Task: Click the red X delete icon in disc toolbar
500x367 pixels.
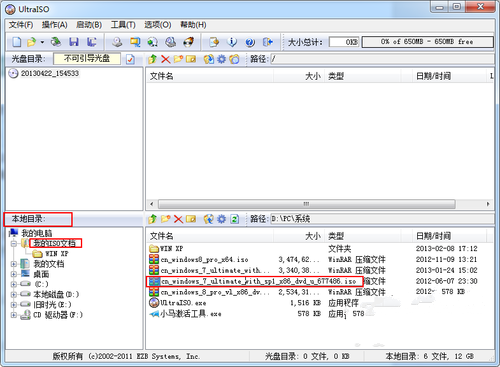Action: [x=165, y=59]
